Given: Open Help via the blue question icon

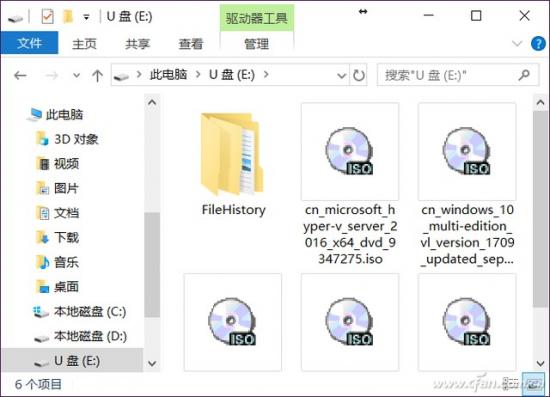Looking at the screenshot, I should pyautogui.click(x=538, y=44).
